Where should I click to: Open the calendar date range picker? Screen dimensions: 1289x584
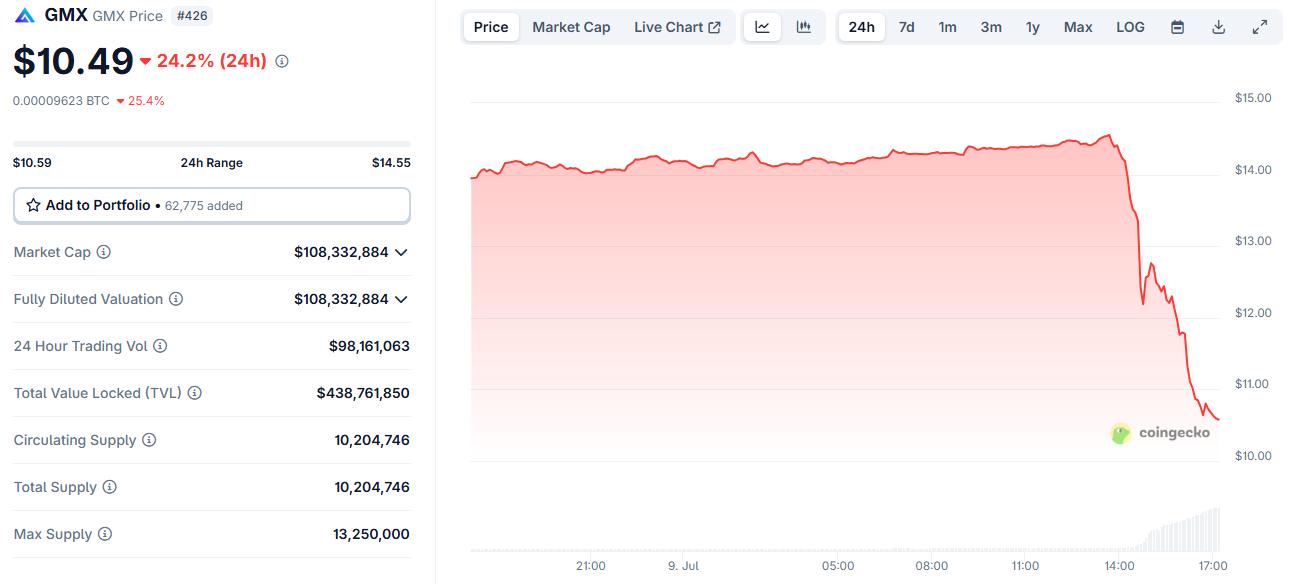point(1177,27)
